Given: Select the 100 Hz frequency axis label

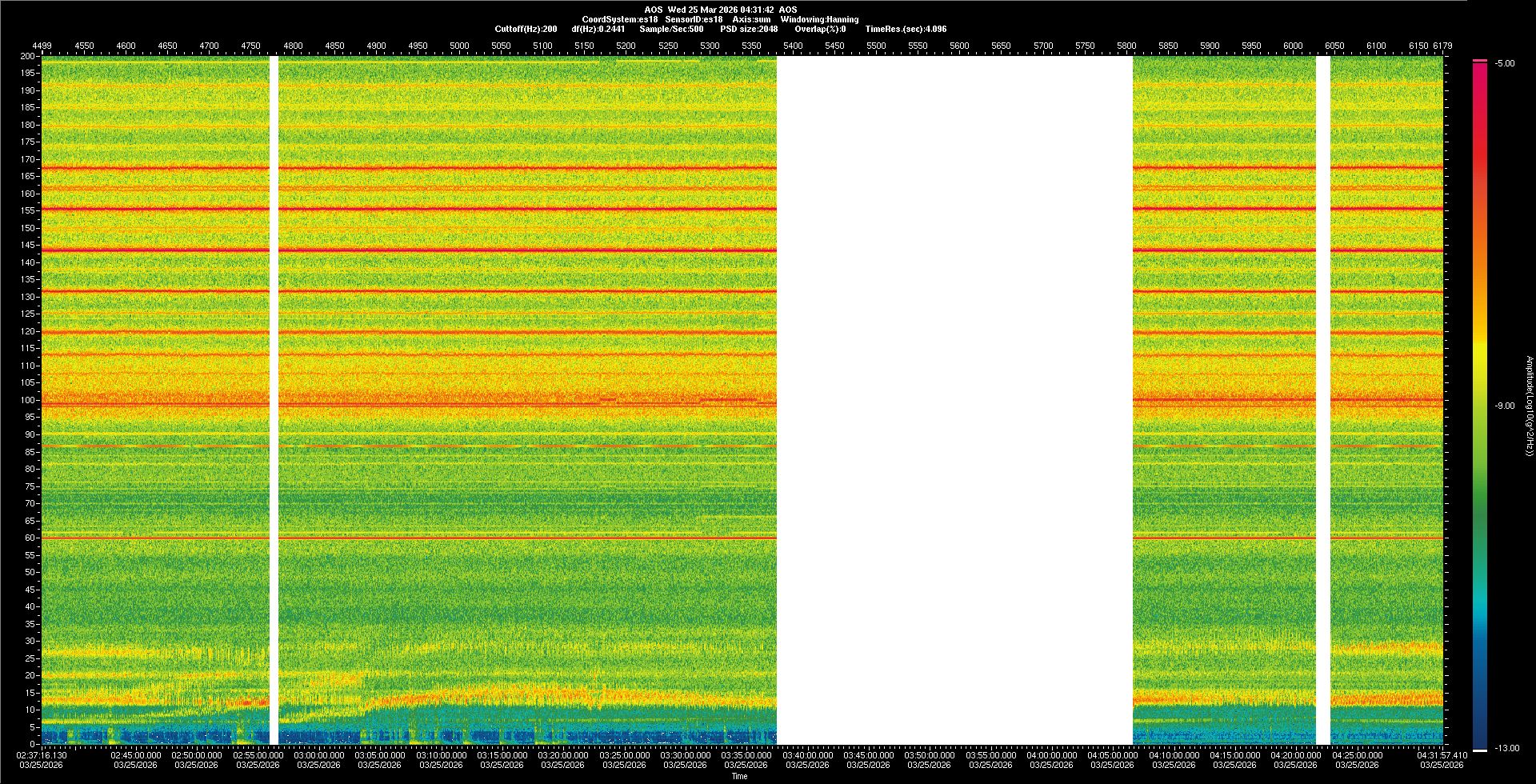Looking at the screenshot, I should tap(28, 400).
